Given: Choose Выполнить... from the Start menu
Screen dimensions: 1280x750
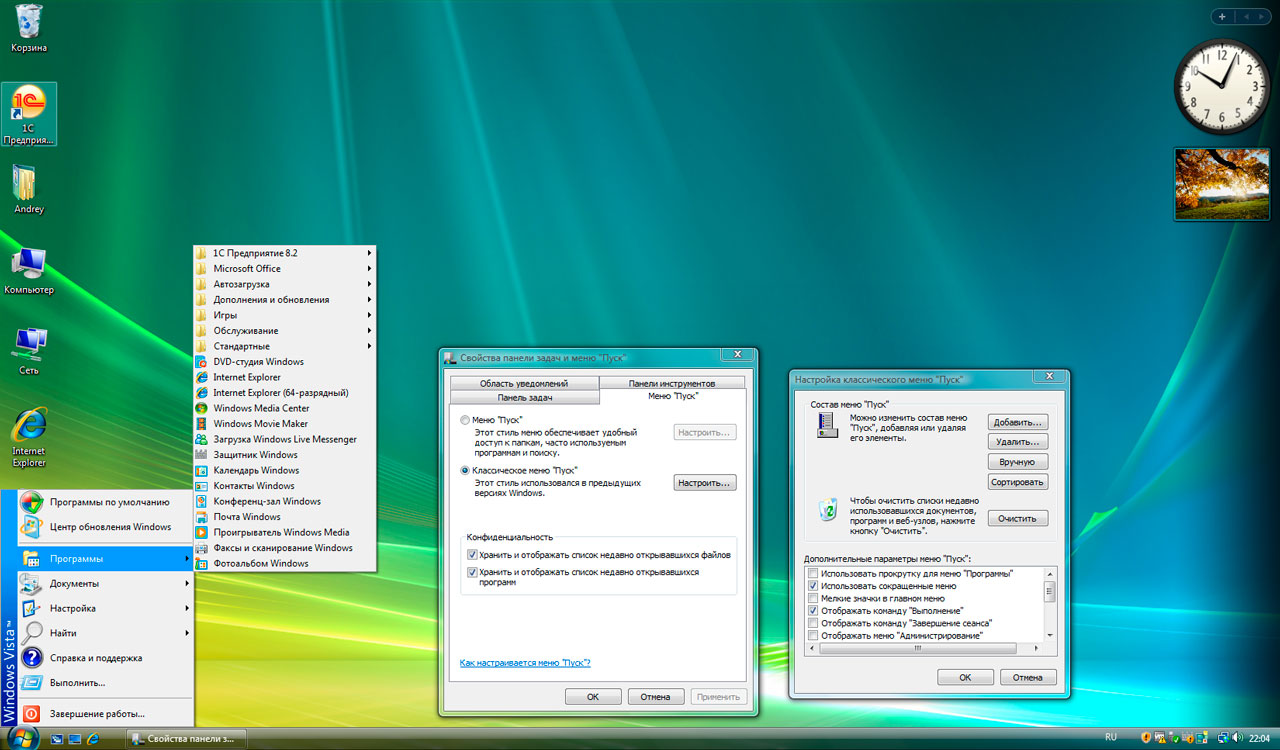Looking at the screenshot, I should 77,683.
